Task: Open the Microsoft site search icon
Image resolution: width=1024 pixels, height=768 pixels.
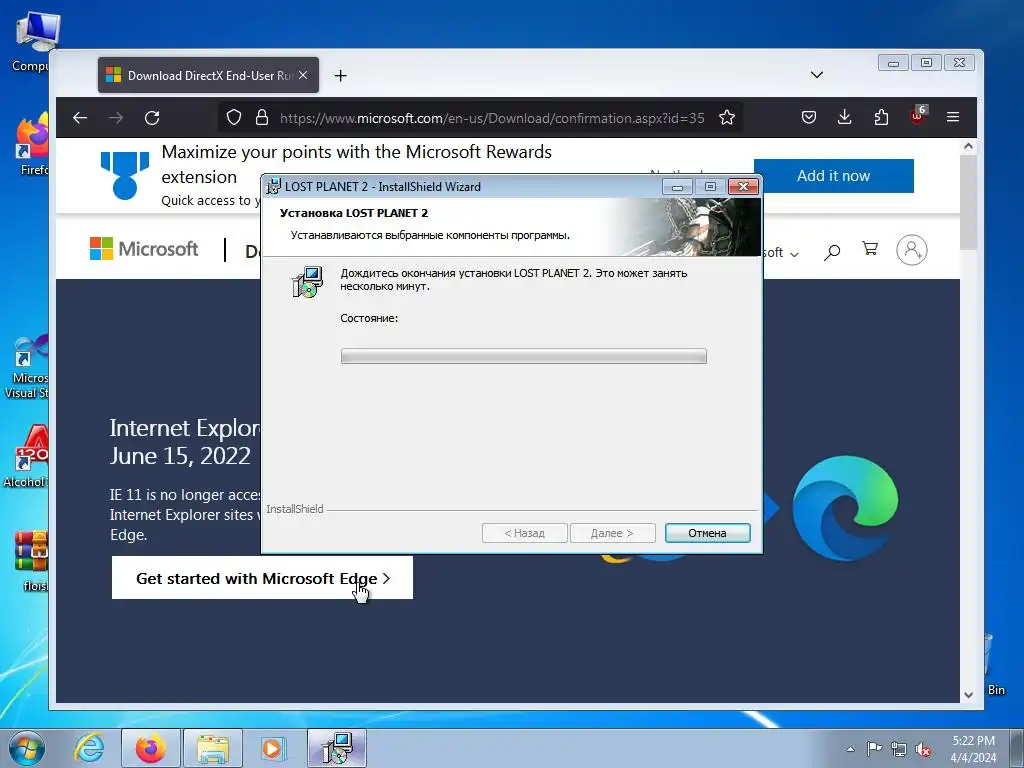Action: click(x=832, y=251)
